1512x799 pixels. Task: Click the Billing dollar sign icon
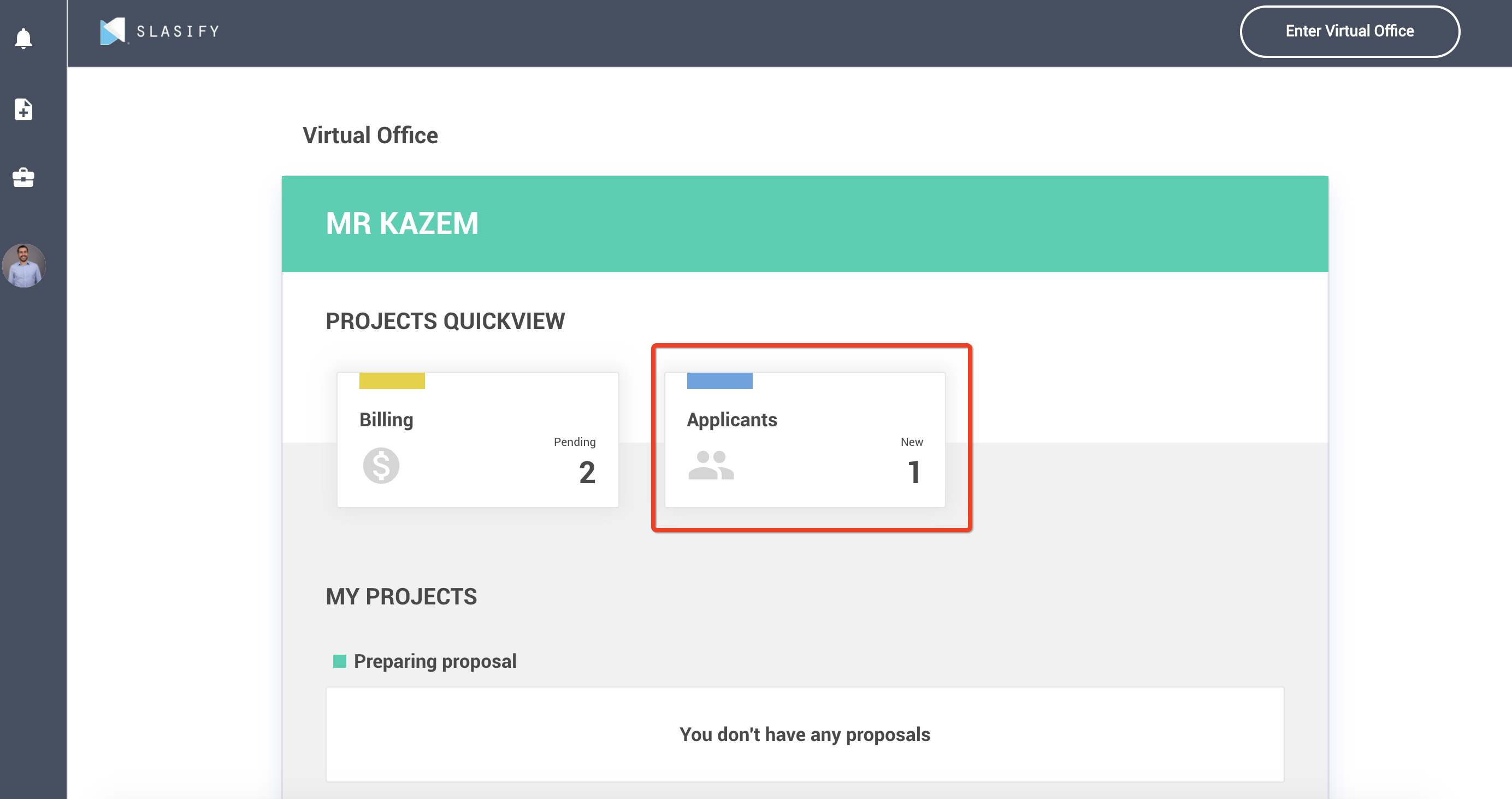coord(381,466)
